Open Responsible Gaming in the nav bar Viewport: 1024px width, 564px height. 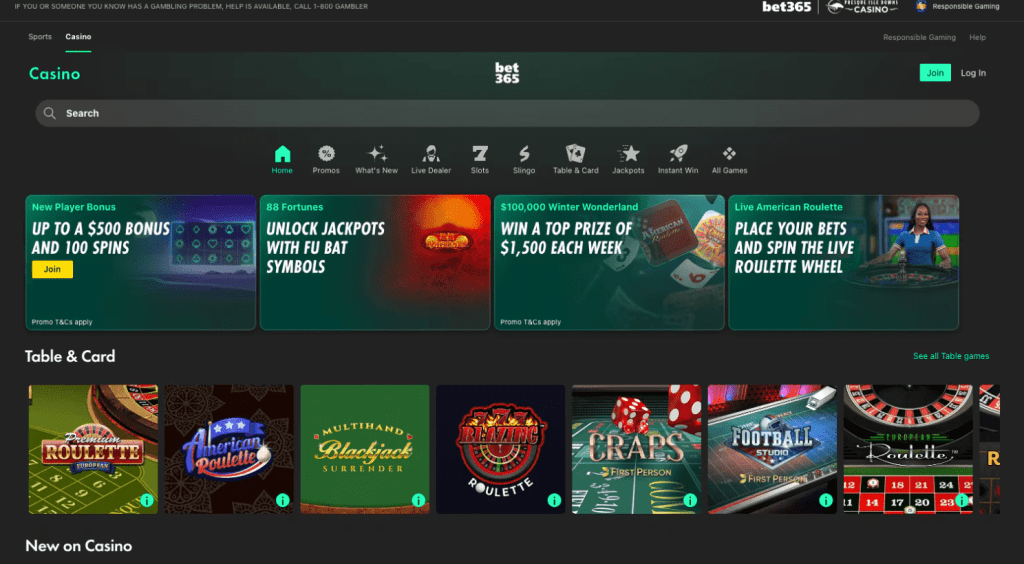(x=919, y=37)
